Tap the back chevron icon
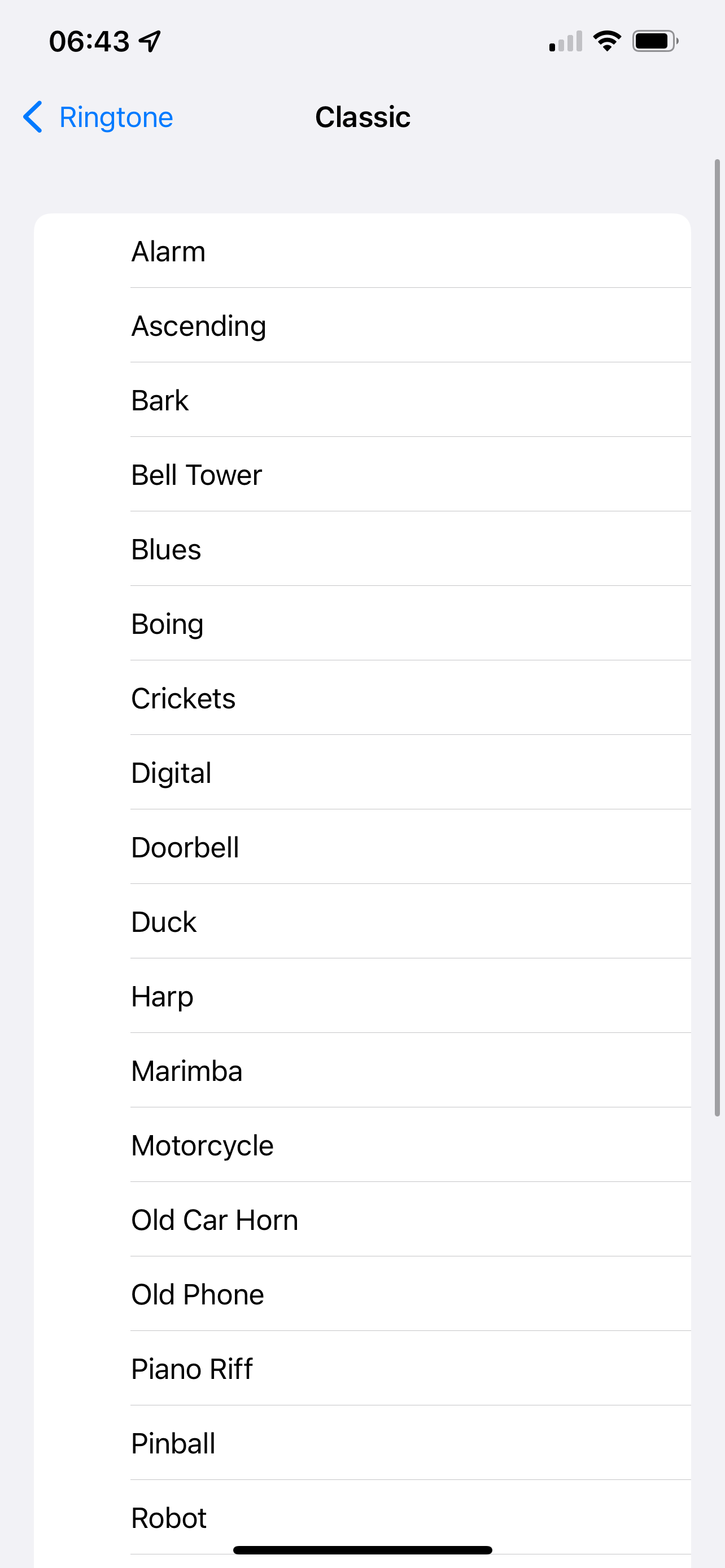 click(x=33, y=117)
